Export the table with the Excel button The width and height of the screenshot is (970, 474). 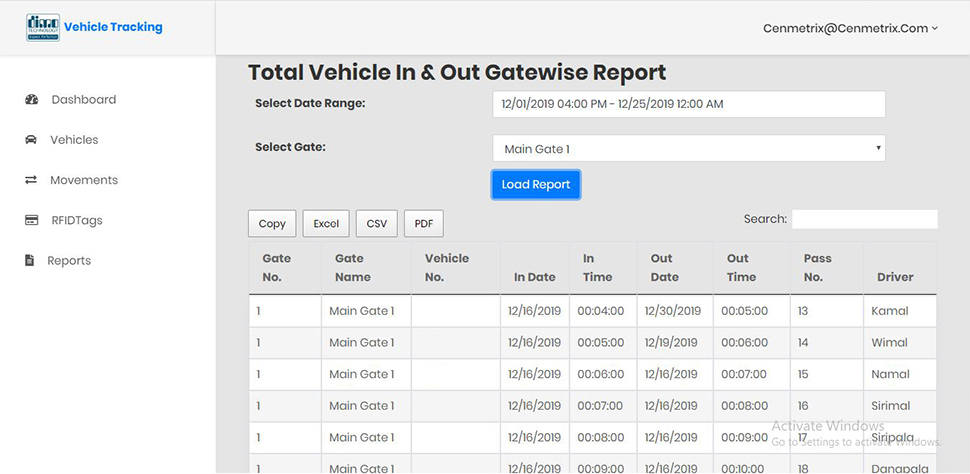pyautogui.click(x=326, y=223)
